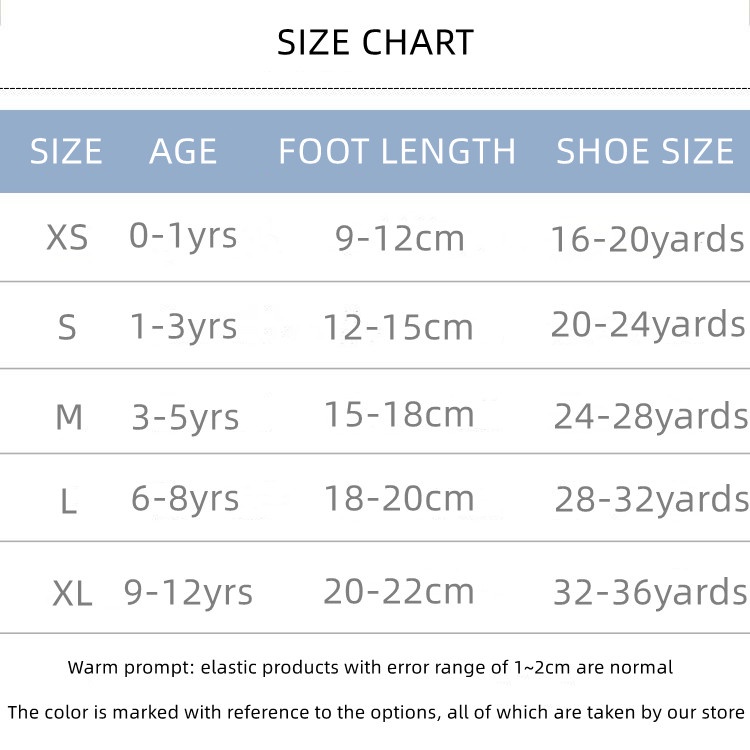Click the 18-20cm foot length cell
Viewport: 750px width, 750px height.
tap(398, 498)
